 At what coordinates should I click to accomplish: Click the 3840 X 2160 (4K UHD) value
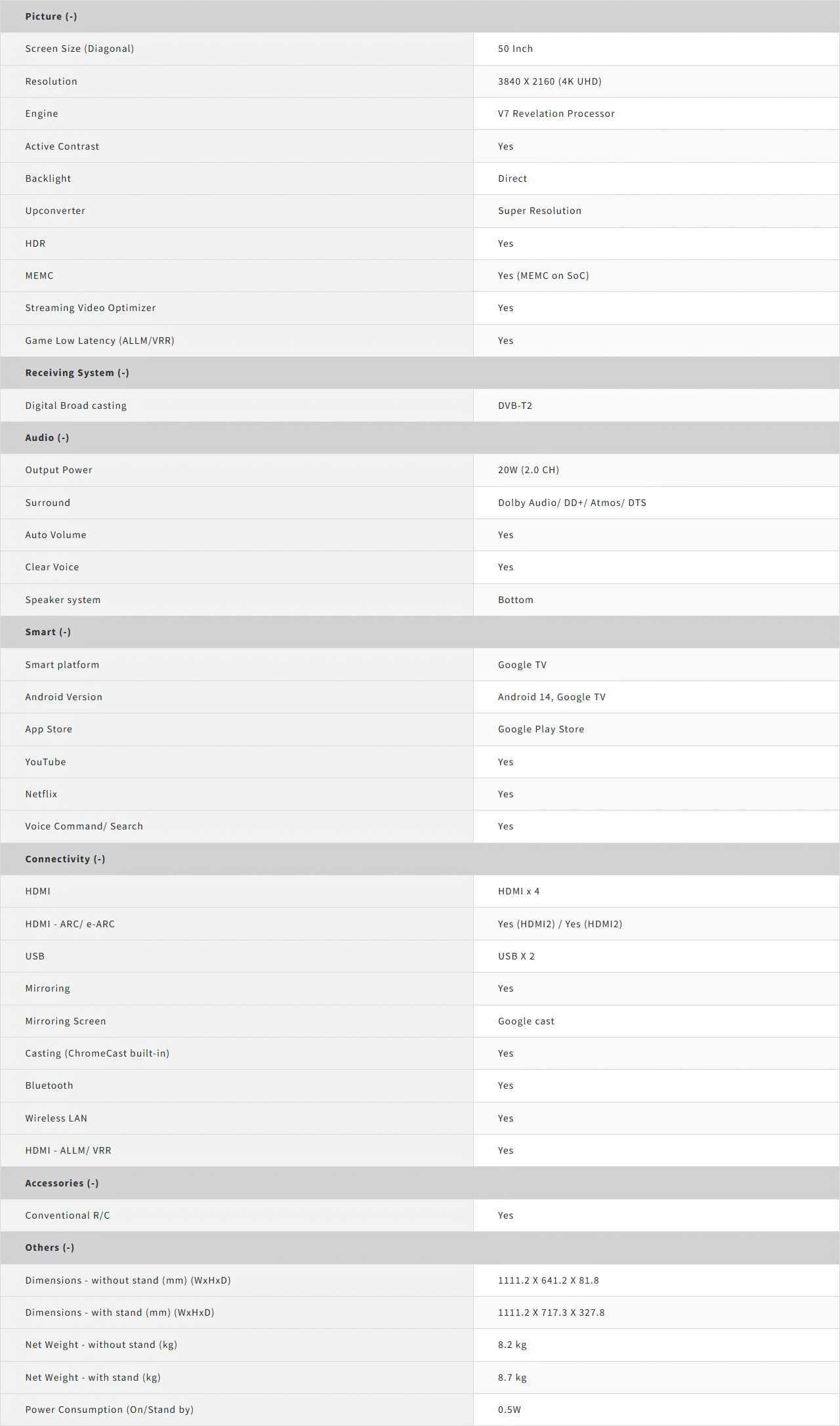coord(549,81)
